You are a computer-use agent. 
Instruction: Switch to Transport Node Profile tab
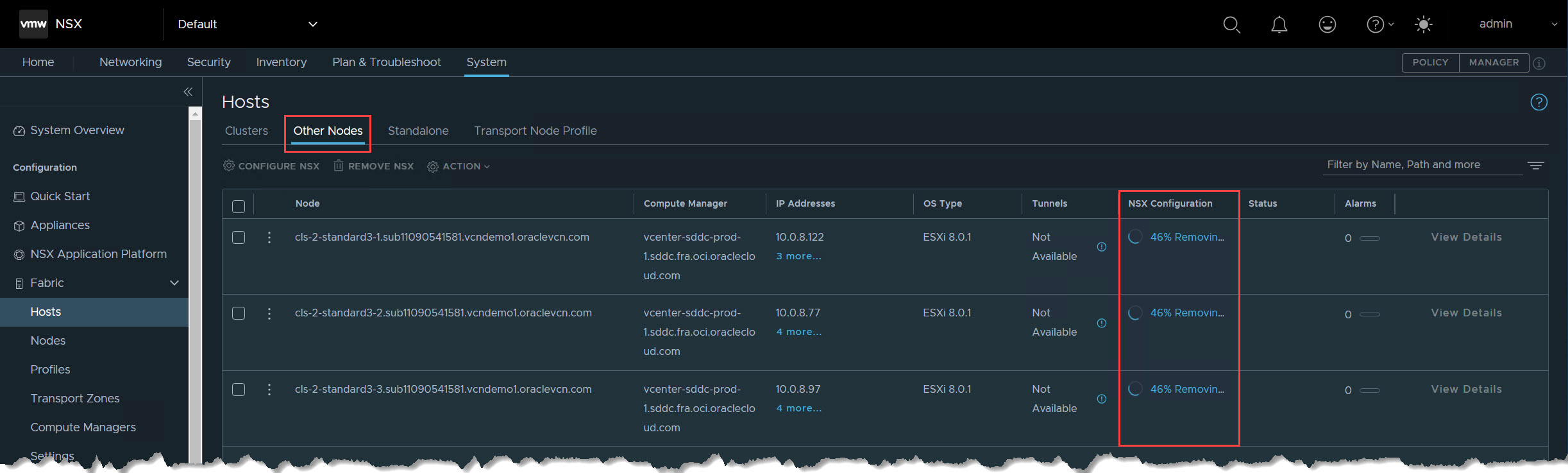[535, 131]
